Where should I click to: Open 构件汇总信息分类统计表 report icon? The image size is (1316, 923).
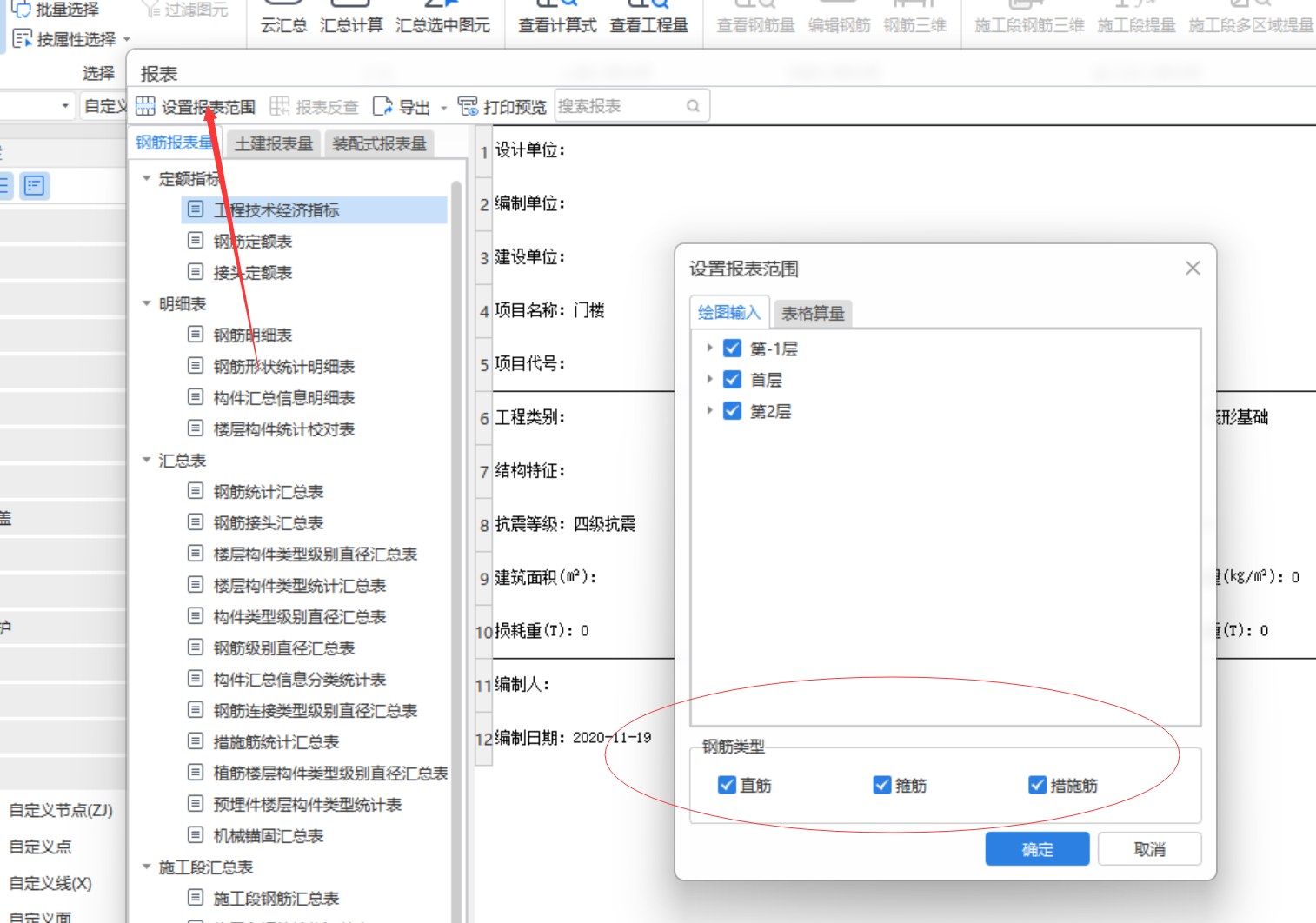196,678
